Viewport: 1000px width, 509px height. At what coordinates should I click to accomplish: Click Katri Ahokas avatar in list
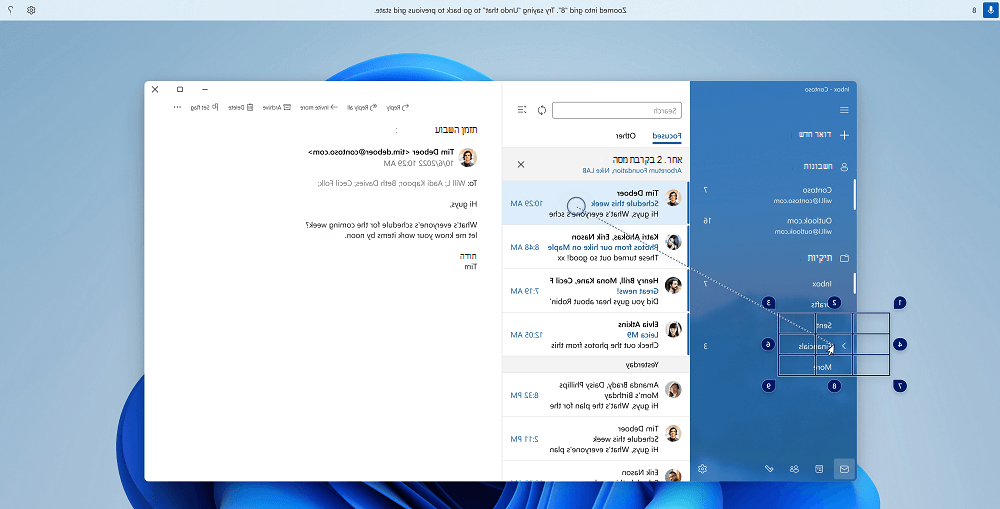coord(673,242)
